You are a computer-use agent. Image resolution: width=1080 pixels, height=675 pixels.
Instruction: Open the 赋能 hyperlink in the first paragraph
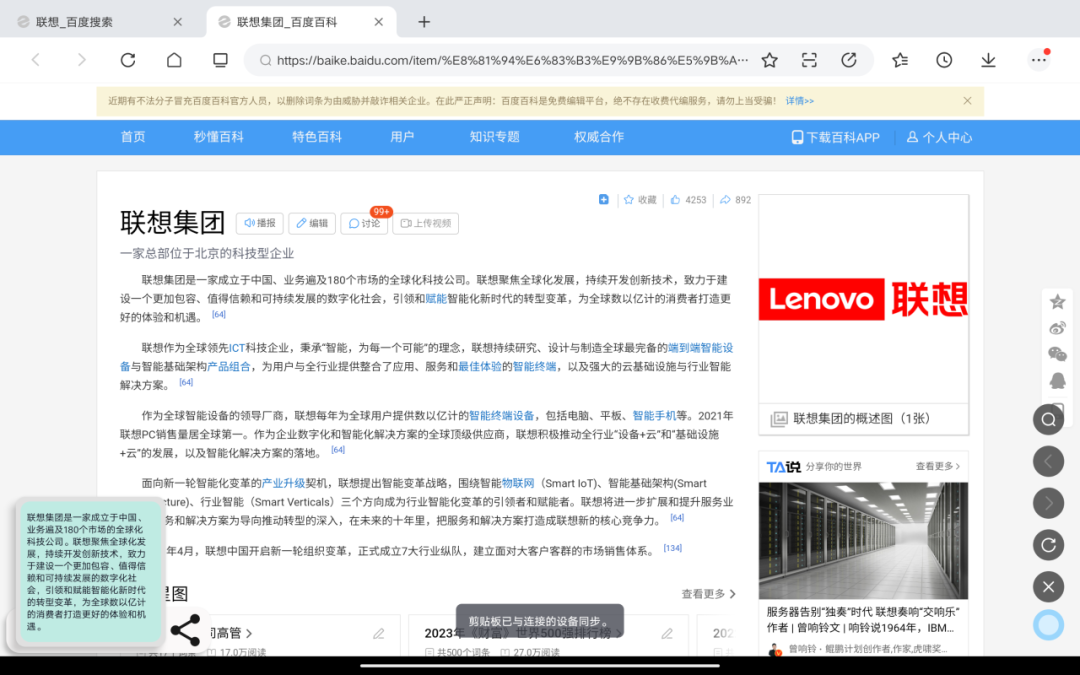click(x=436, y=299)
